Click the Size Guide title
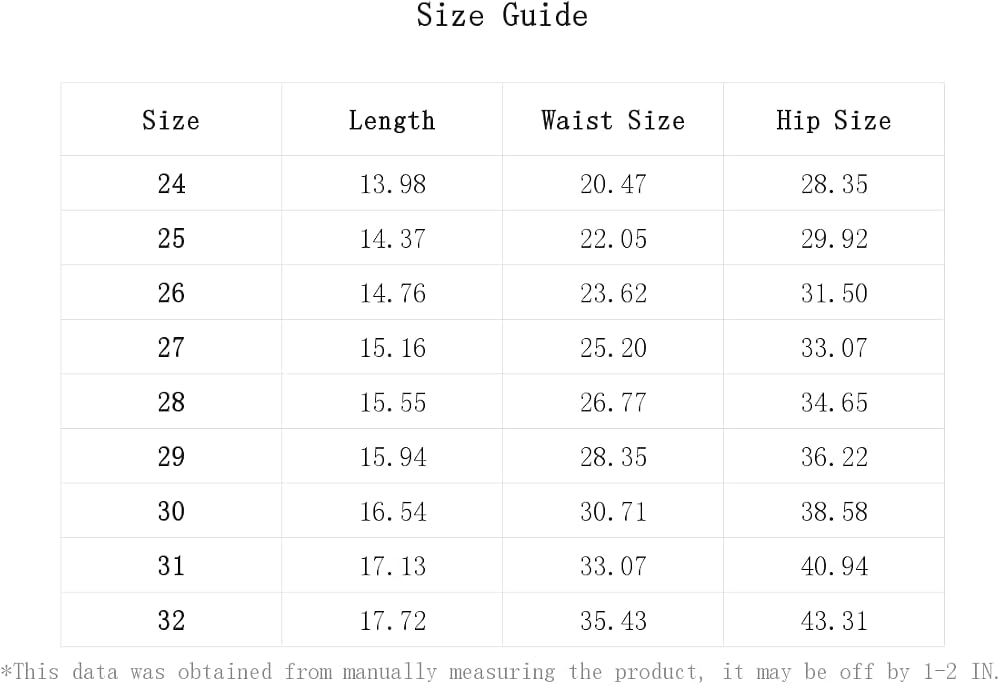 coord(502,15)
